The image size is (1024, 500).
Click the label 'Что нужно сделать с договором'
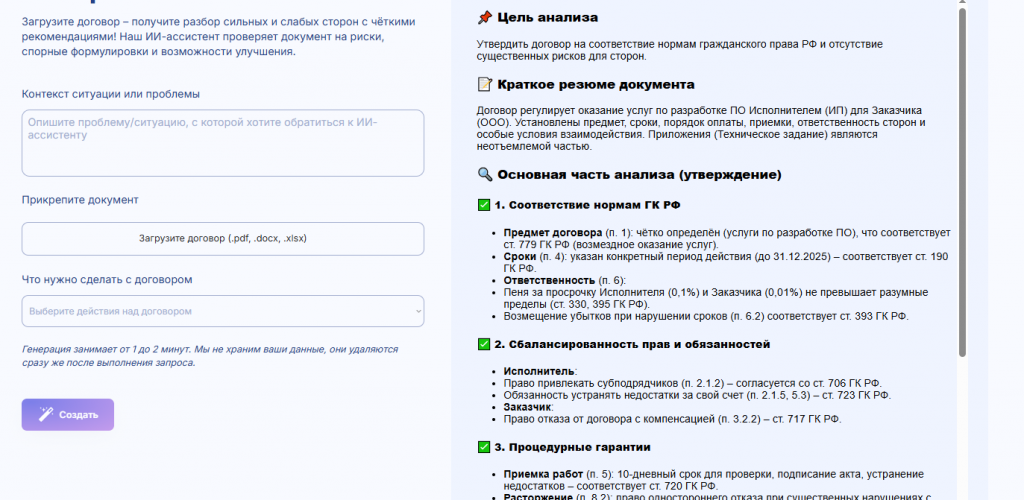pos(107,279)
